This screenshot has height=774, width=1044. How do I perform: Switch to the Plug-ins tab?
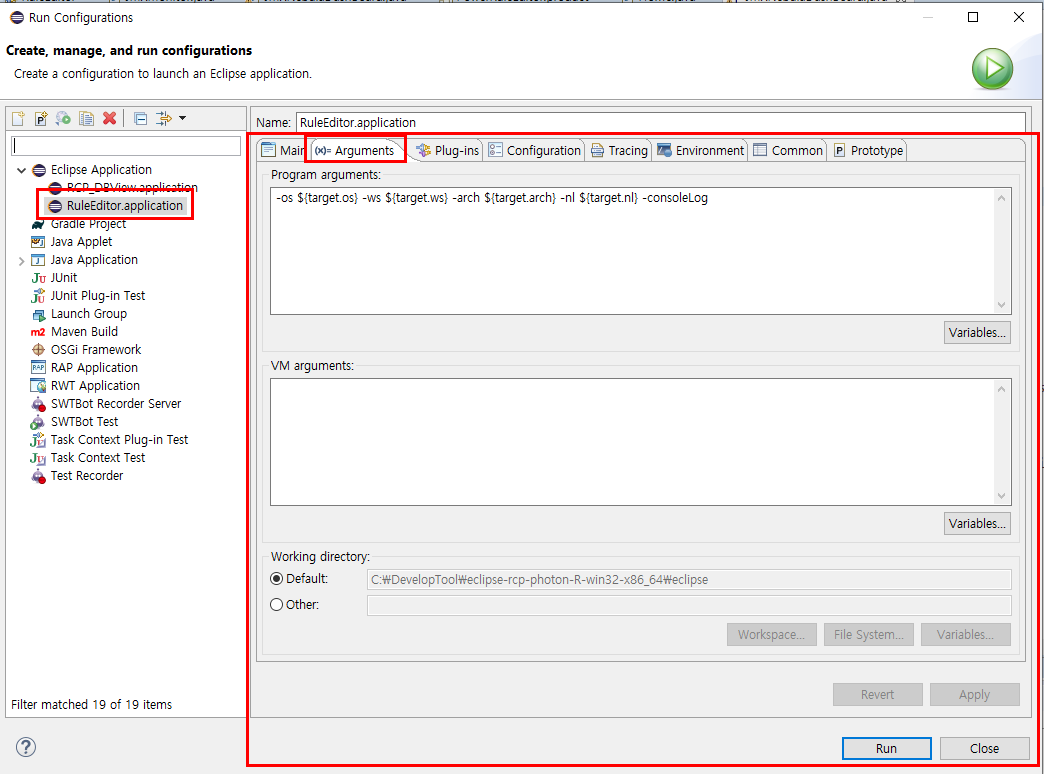[447, 151]
